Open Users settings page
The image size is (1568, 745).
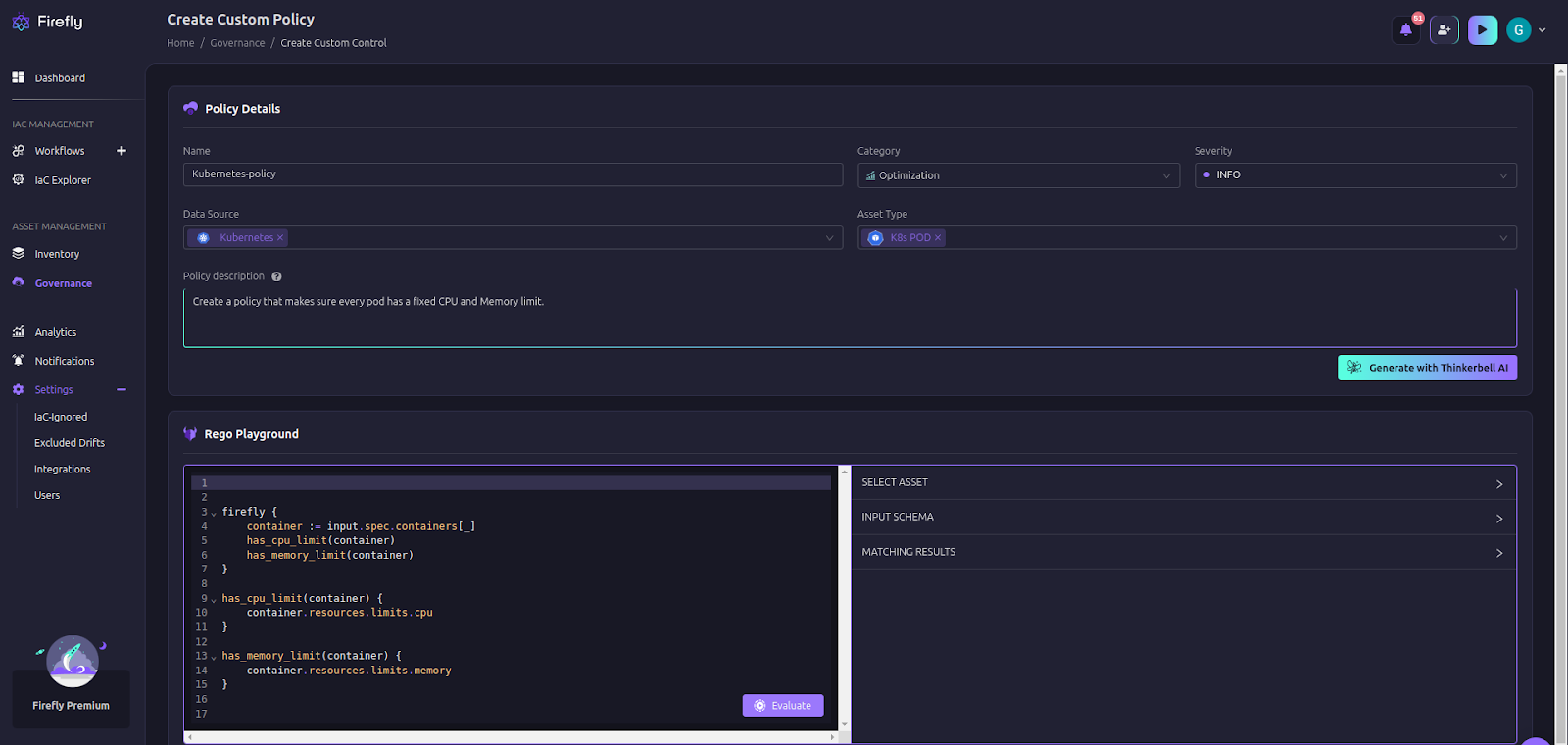tap(47, 495)
